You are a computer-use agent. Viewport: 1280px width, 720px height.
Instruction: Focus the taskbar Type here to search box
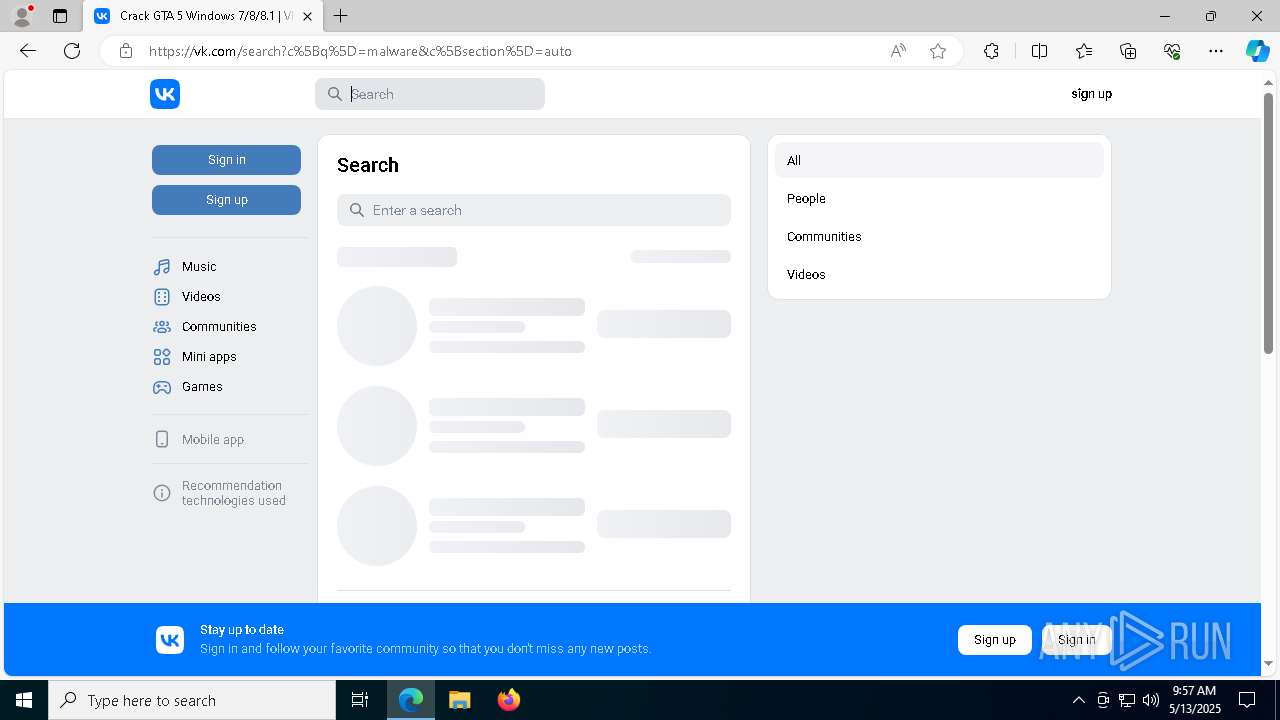192,700
